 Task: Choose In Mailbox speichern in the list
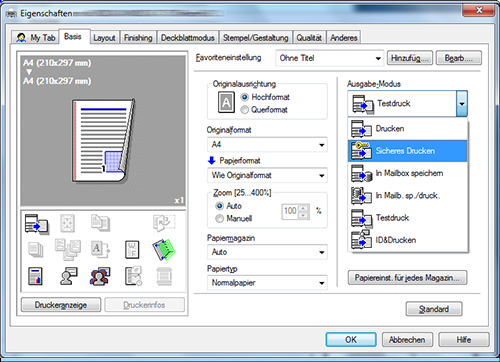pyautogui.click(x=408, y=173)
